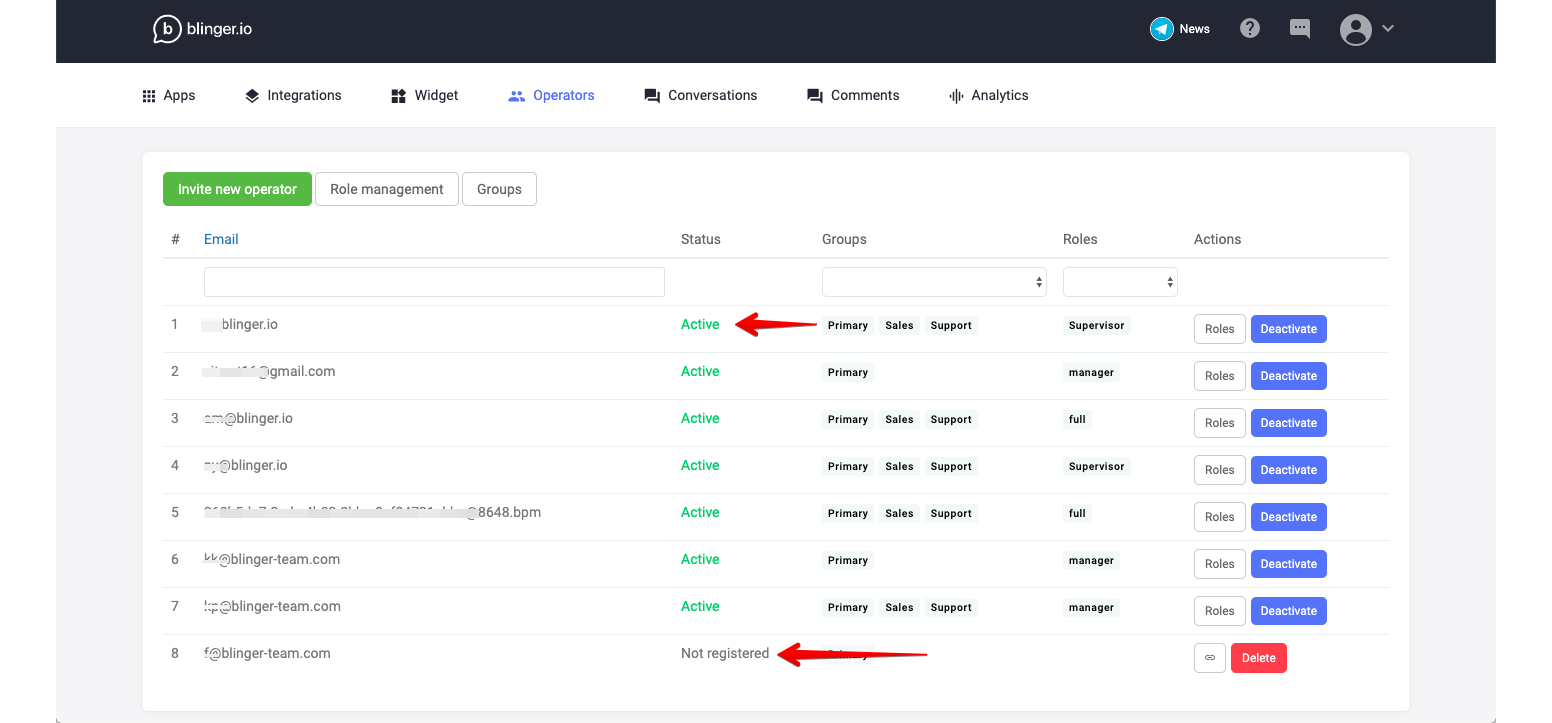Open the Groups filter dropdown
Viewport: 1552px width, 723px height.
pyautogui.click(x=934, y=282)
